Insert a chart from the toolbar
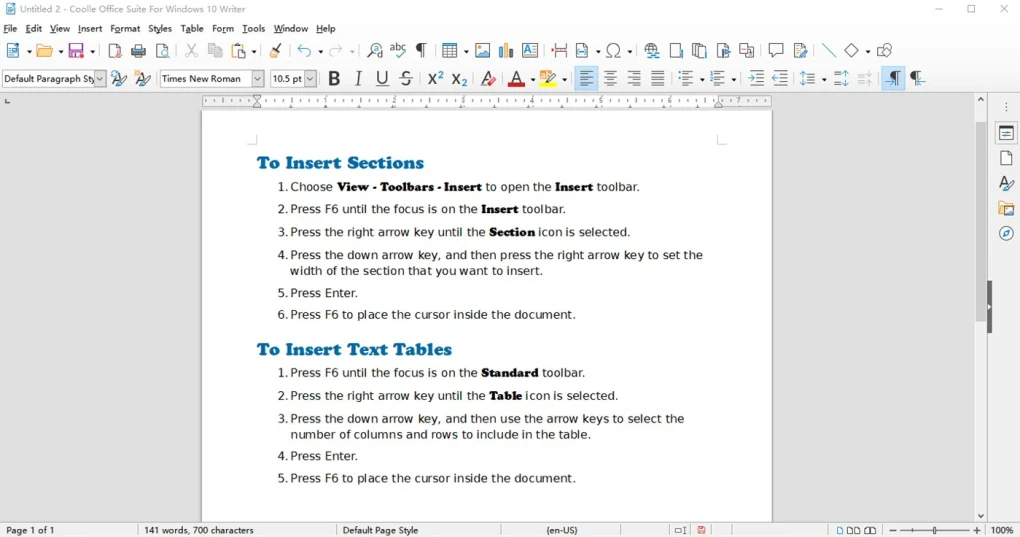 click(506, 51)
